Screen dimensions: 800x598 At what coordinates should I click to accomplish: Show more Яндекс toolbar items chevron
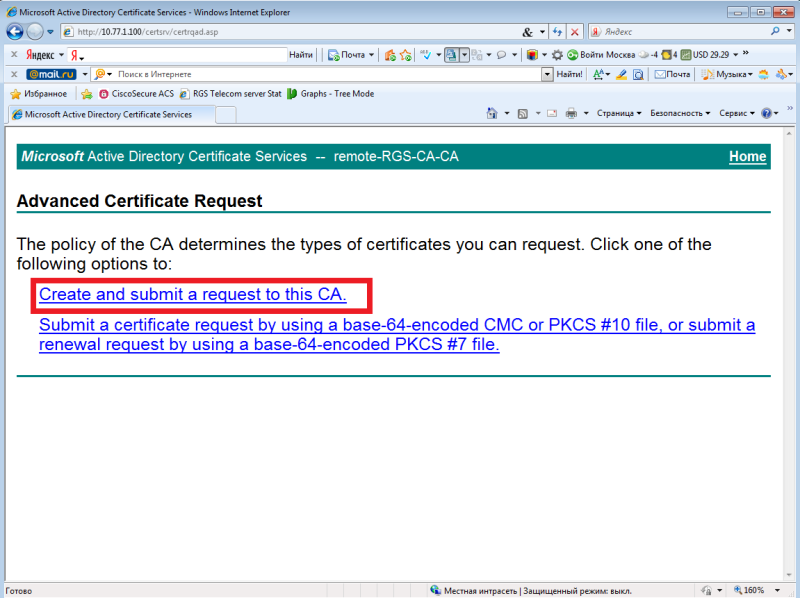745,53
